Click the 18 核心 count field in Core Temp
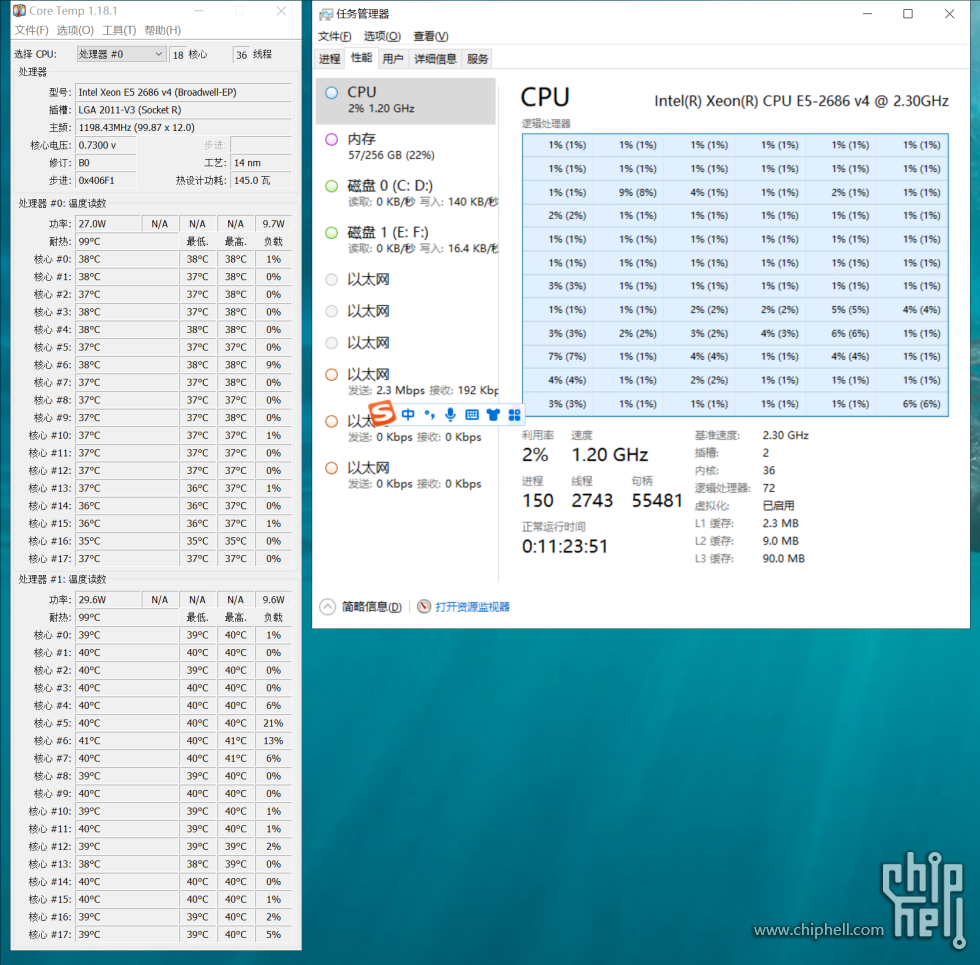The height and width of the screenshot is (965, 980). point(178,55)
